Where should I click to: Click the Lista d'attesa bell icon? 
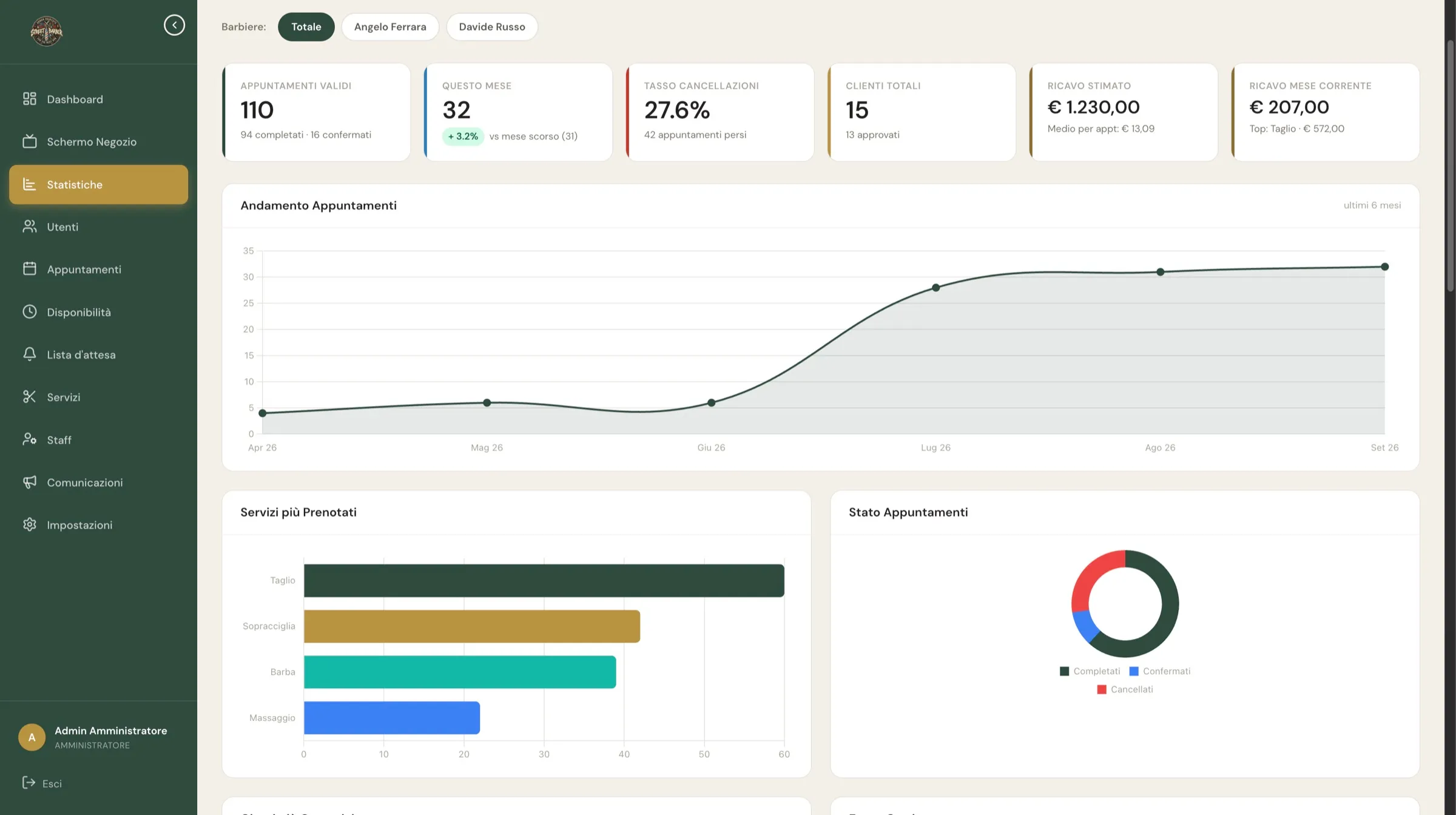tap(30, 354)
